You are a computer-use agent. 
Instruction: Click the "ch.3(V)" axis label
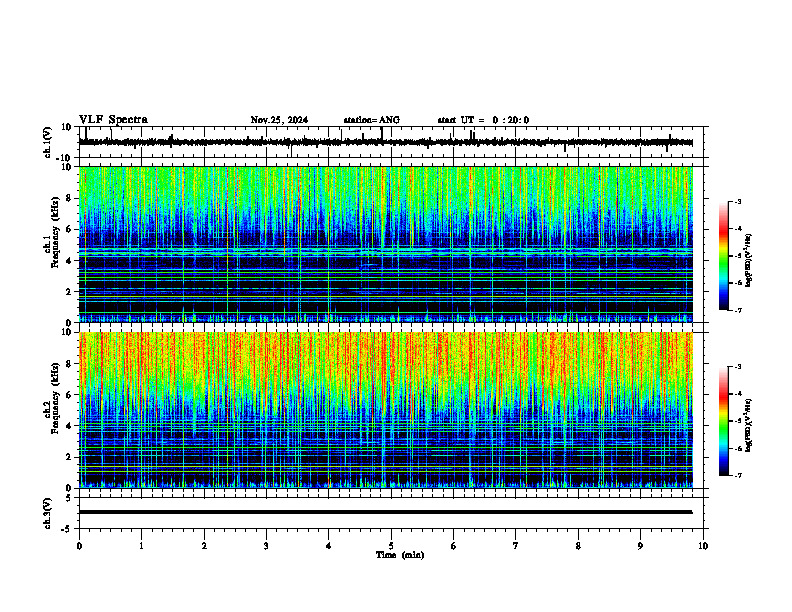[x=48, y=513]
